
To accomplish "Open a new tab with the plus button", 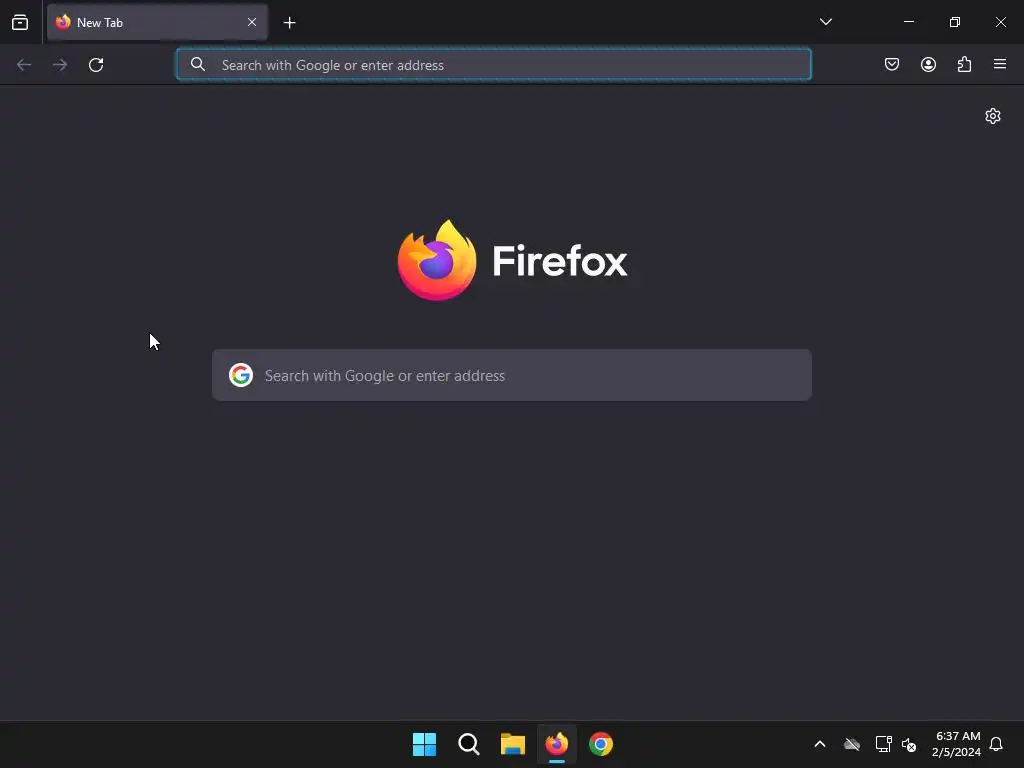I will (x=289, y=23).
